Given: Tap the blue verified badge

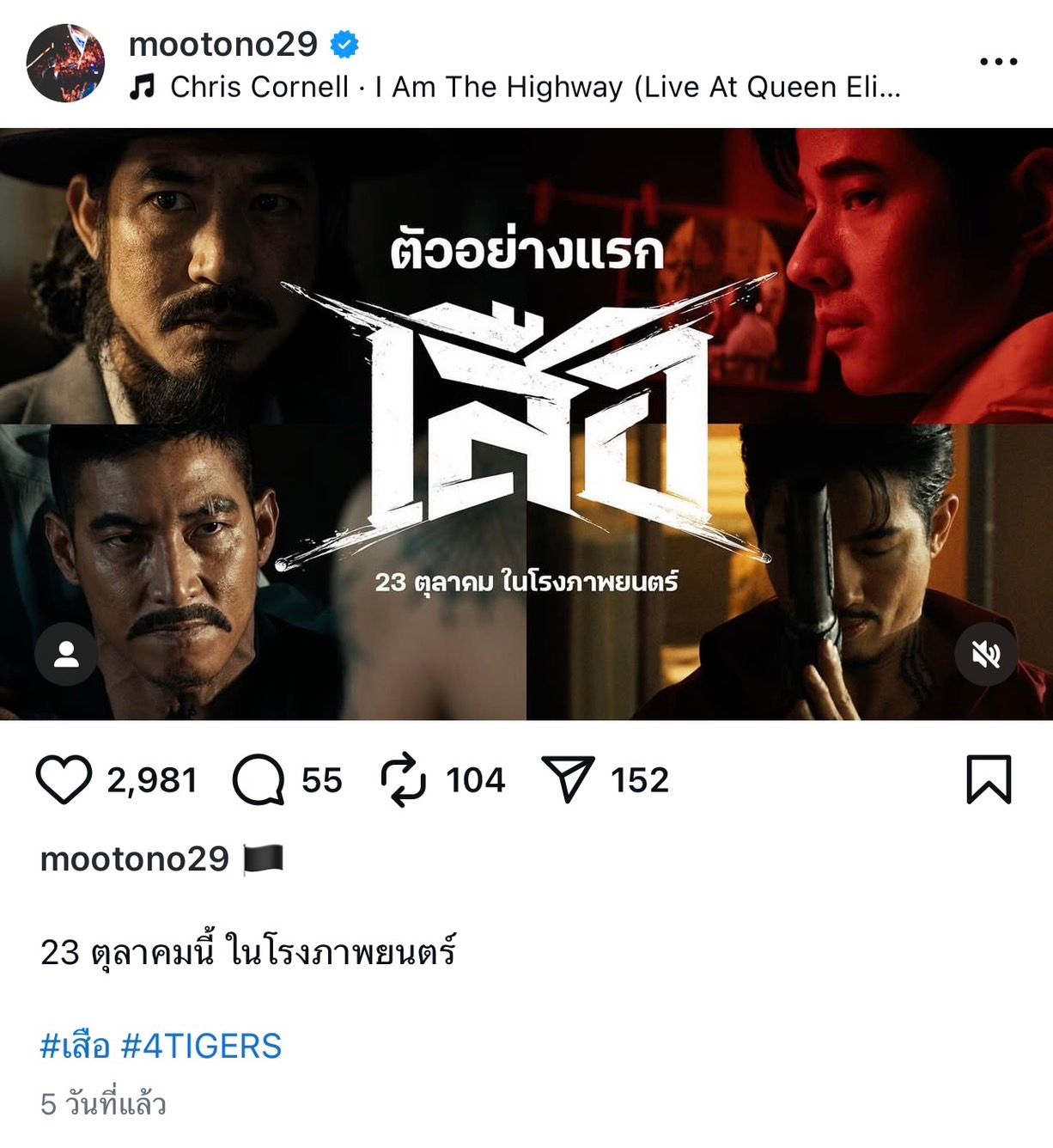Looking at the screenshot, I should click(x=344, y=44).
